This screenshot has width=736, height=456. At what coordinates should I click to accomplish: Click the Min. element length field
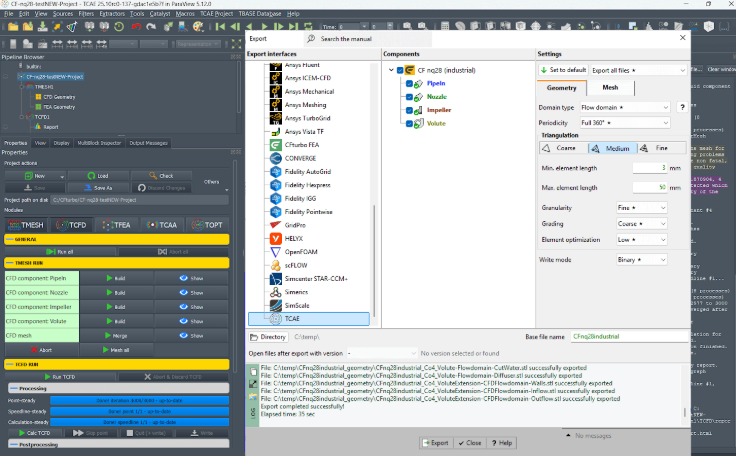pos(650,168)
